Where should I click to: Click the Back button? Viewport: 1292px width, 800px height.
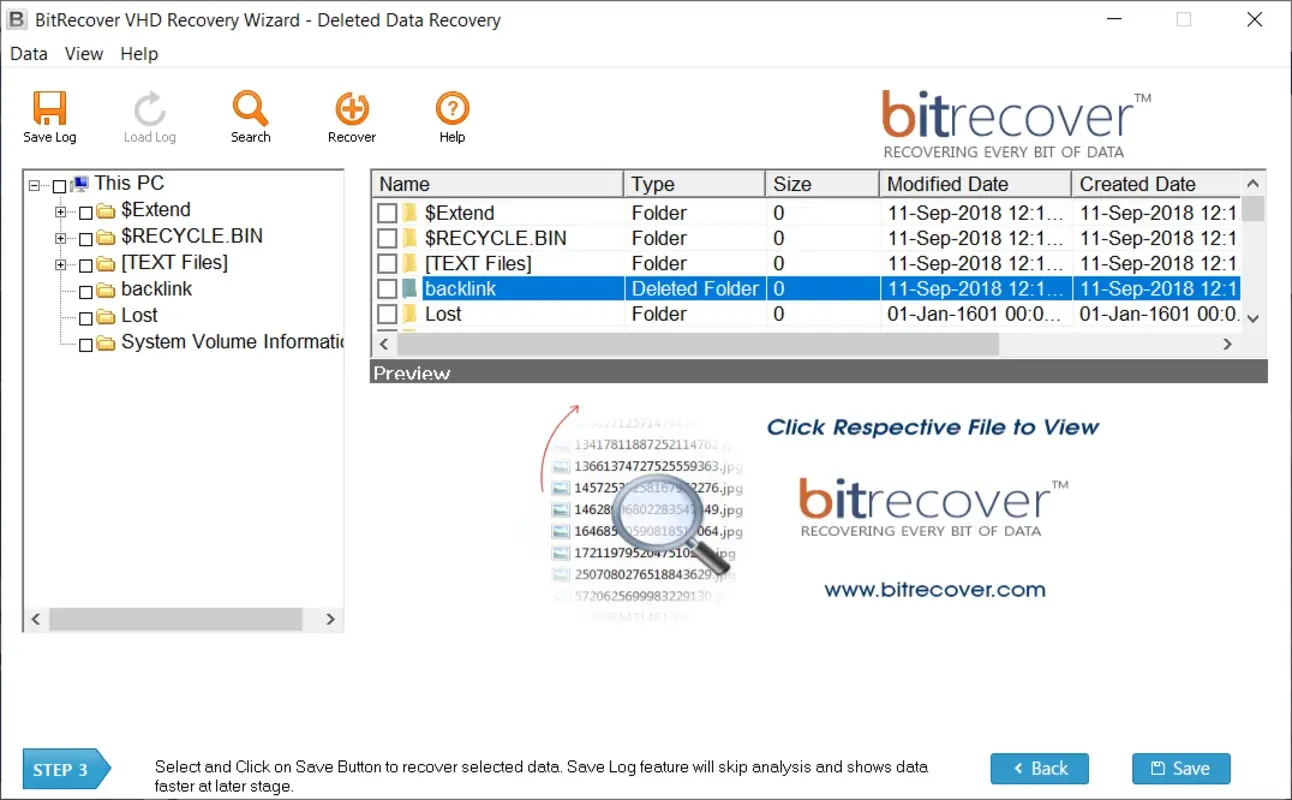[x=1040, y=768]
